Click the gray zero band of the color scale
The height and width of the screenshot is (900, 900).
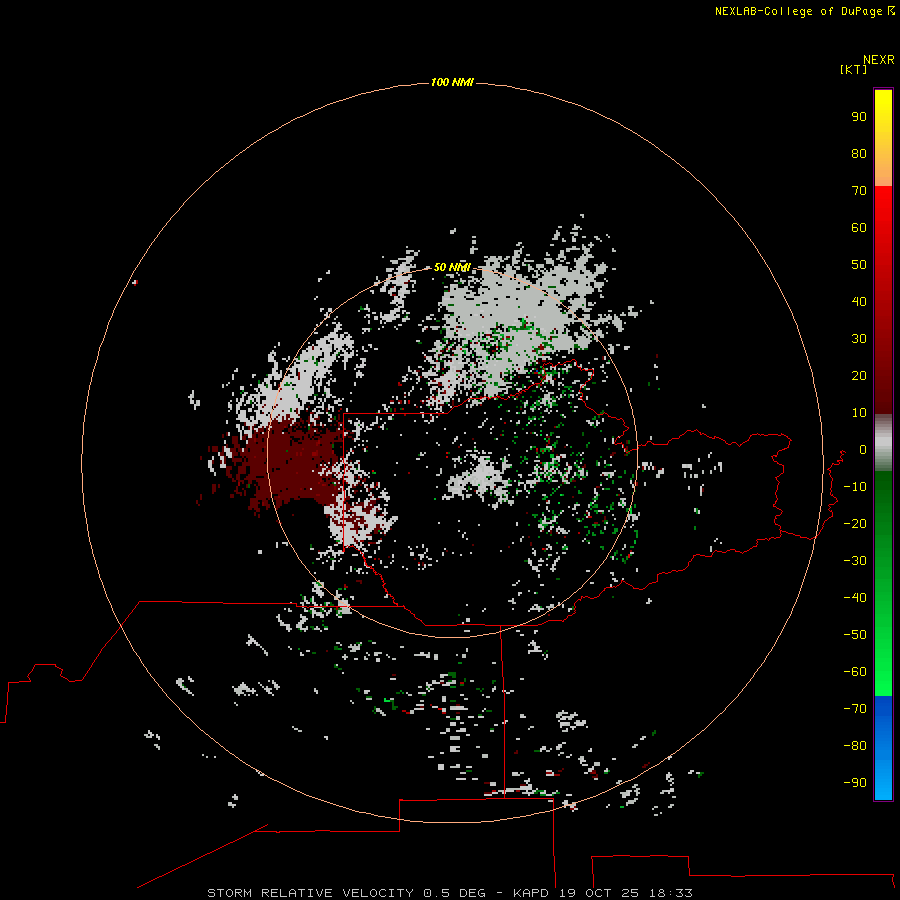coord(883,443)
